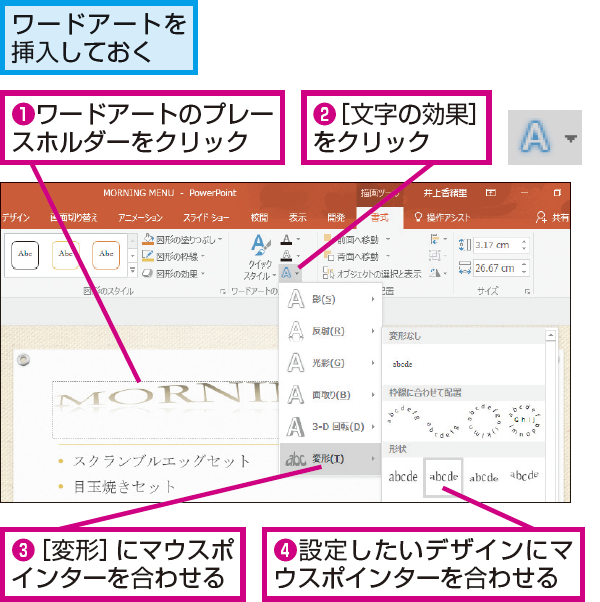This screenshot has height=602, width=600.
Task: Switch to the Slide Show (スライドショー) tab
Action: (206, 218)
